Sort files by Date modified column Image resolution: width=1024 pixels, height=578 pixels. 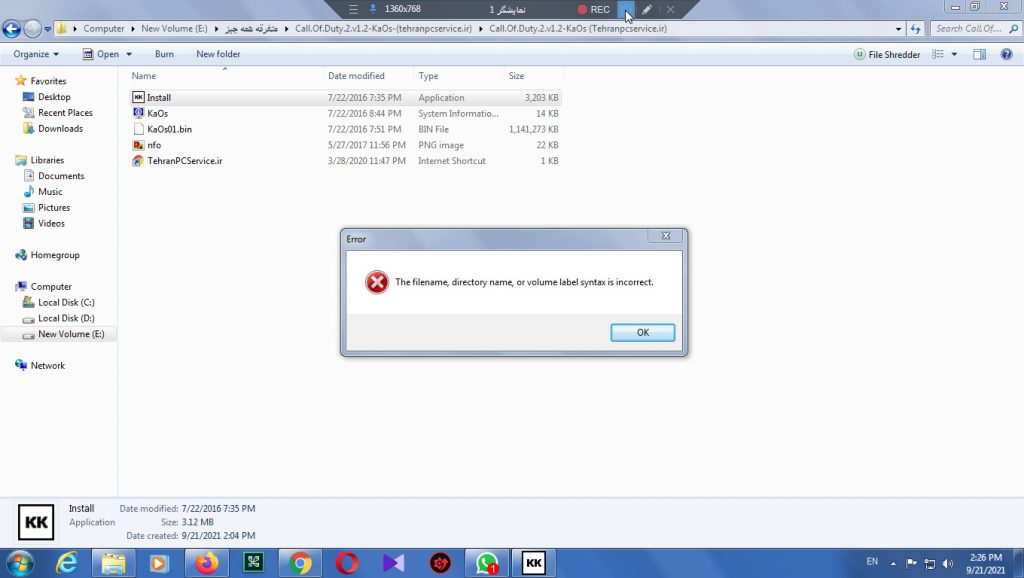(355, 76)
